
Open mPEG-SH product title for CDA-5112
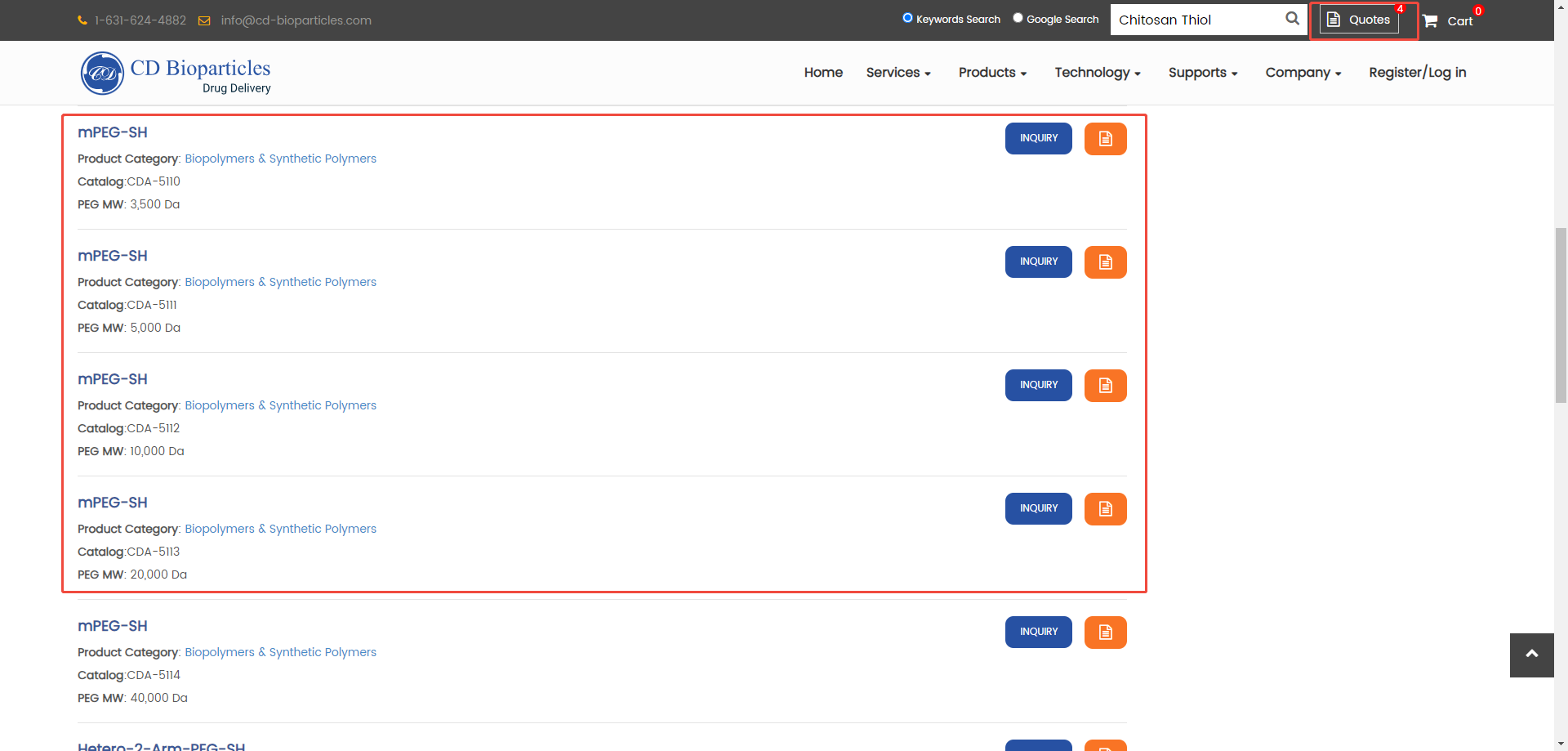(113, 379)
